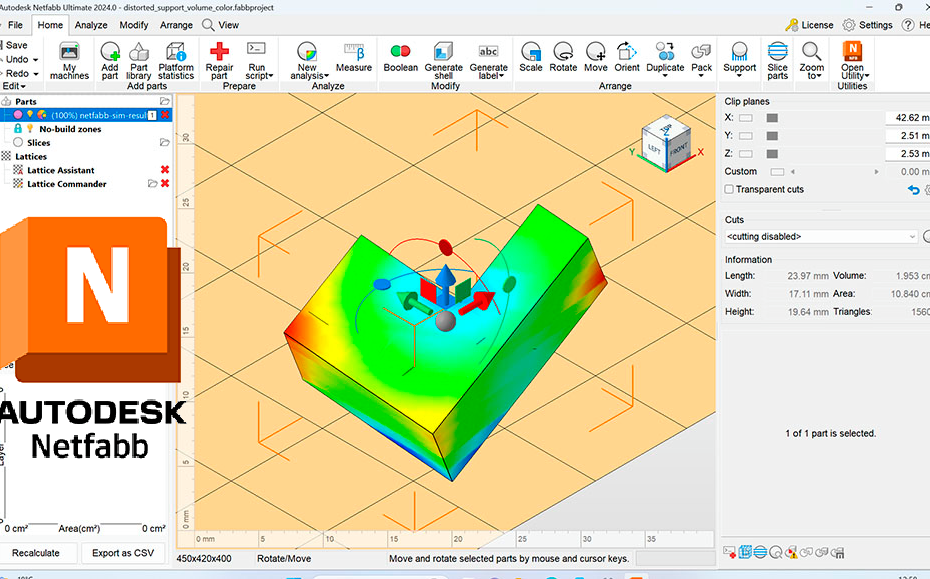Open License from the top bar
Viewport: 930px width, 579px height.
pyautogui.click(x=809, y=25)
